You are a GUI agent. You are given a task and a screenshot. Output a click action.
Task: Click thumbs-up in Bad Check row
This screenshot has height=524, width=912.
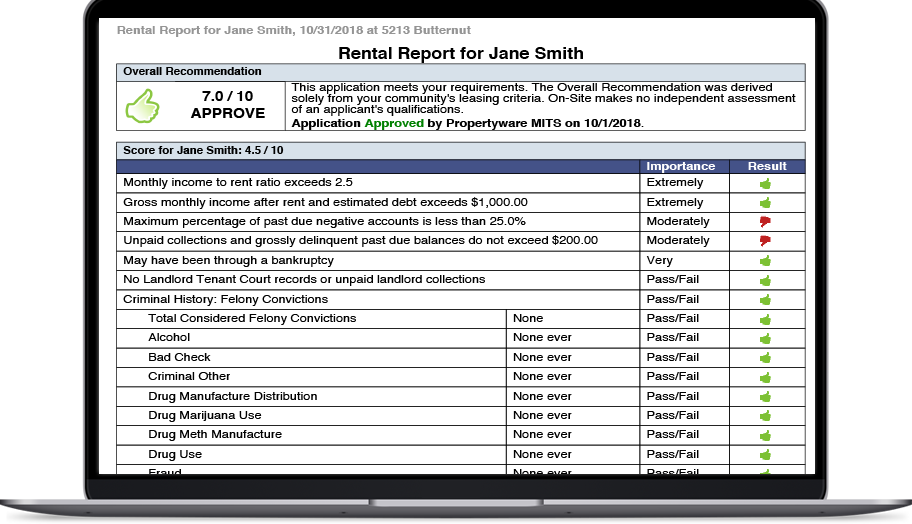[765, 358]
